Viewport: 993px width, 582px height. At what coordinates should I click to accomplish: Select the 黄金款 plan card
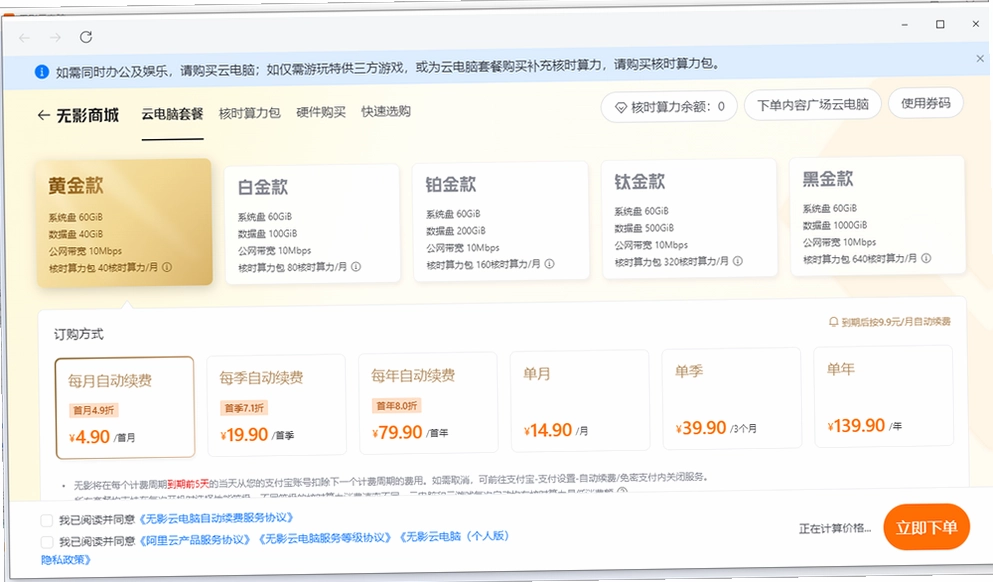[x=125, y=223]
